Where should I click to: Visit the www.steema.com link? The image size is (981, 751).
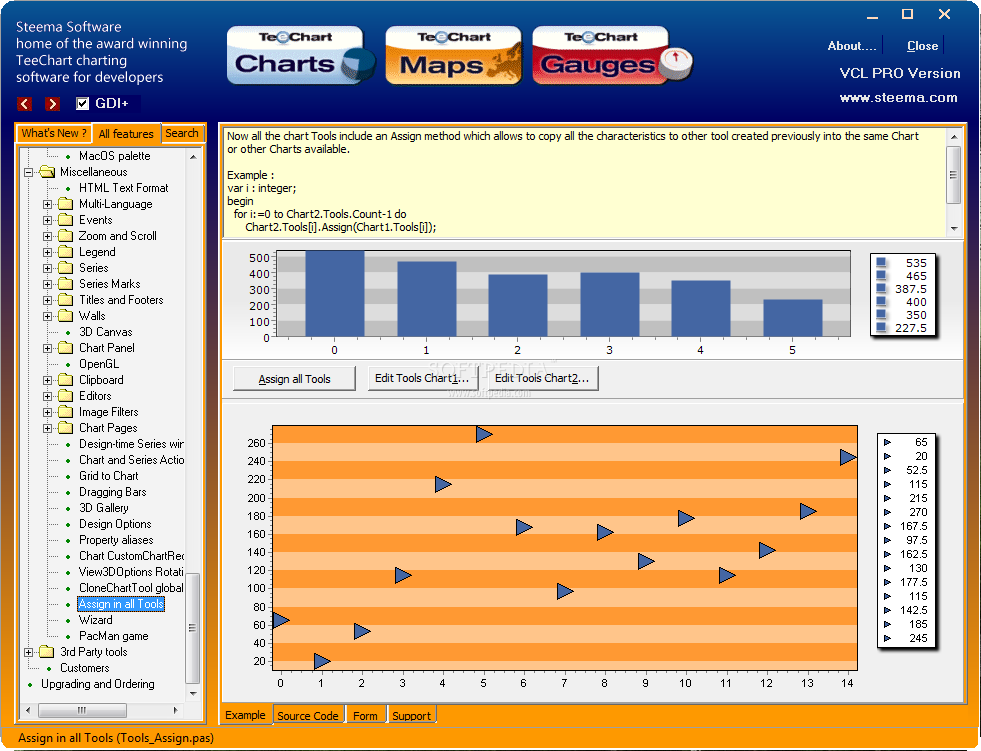(x=898, y=98)
